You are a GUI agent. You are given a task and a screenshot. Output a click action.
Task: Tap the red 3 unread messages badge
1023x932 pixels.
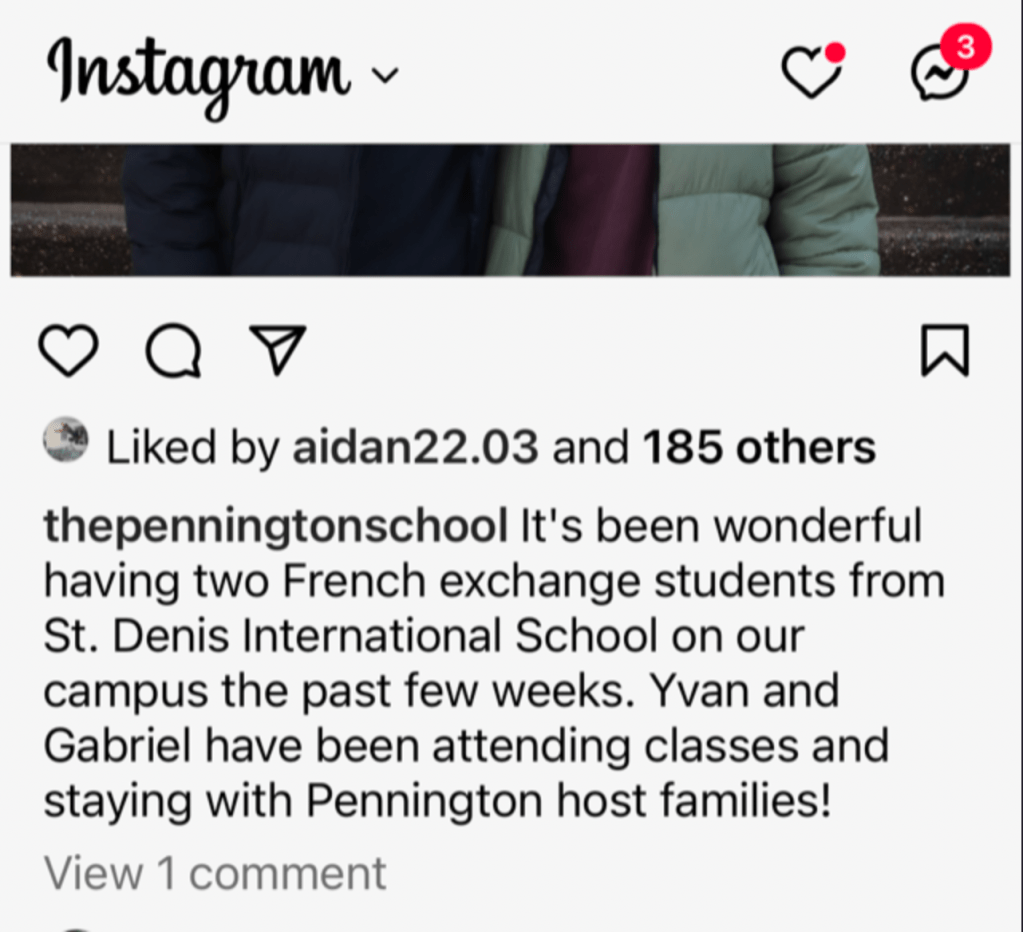965,47
